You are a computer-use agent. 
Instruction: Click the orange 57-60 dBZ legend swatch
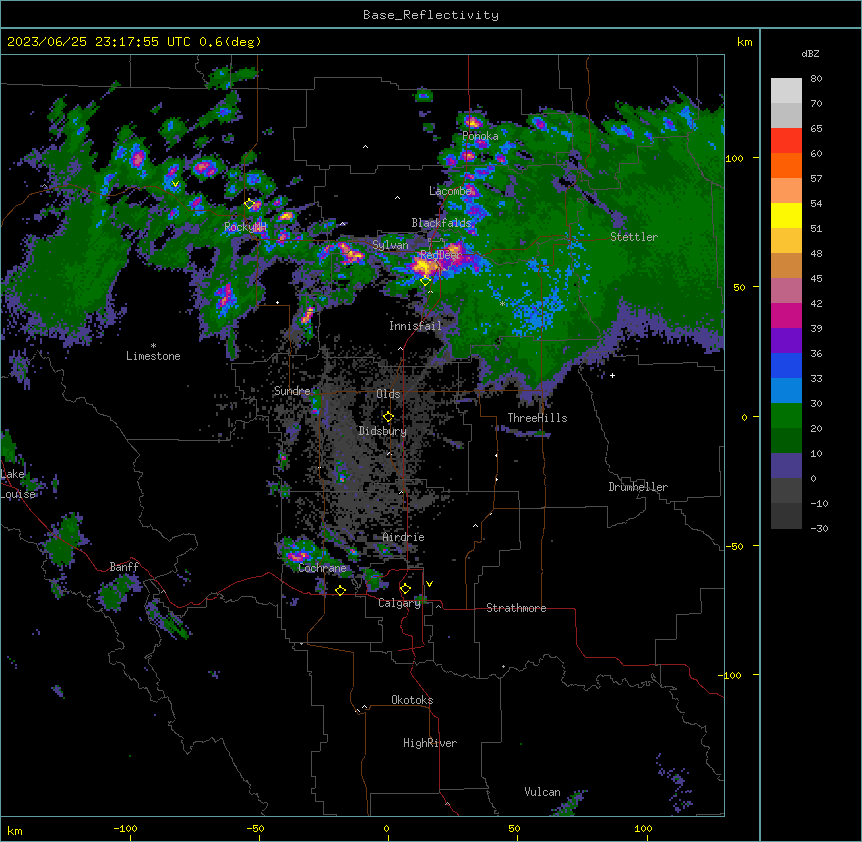pos(786,165)
